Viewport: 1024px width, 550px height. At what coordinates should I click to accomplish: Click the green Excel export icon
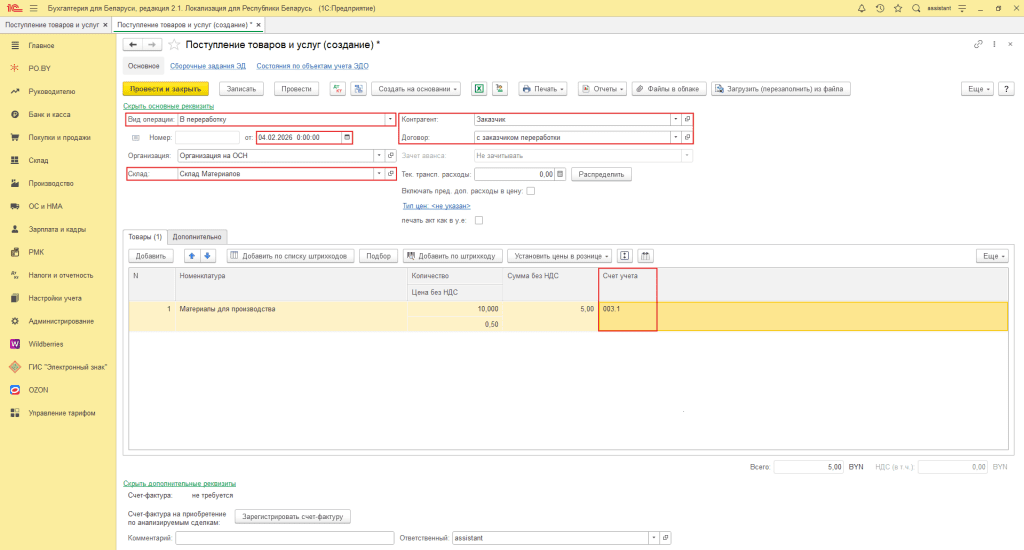point(479,89)
